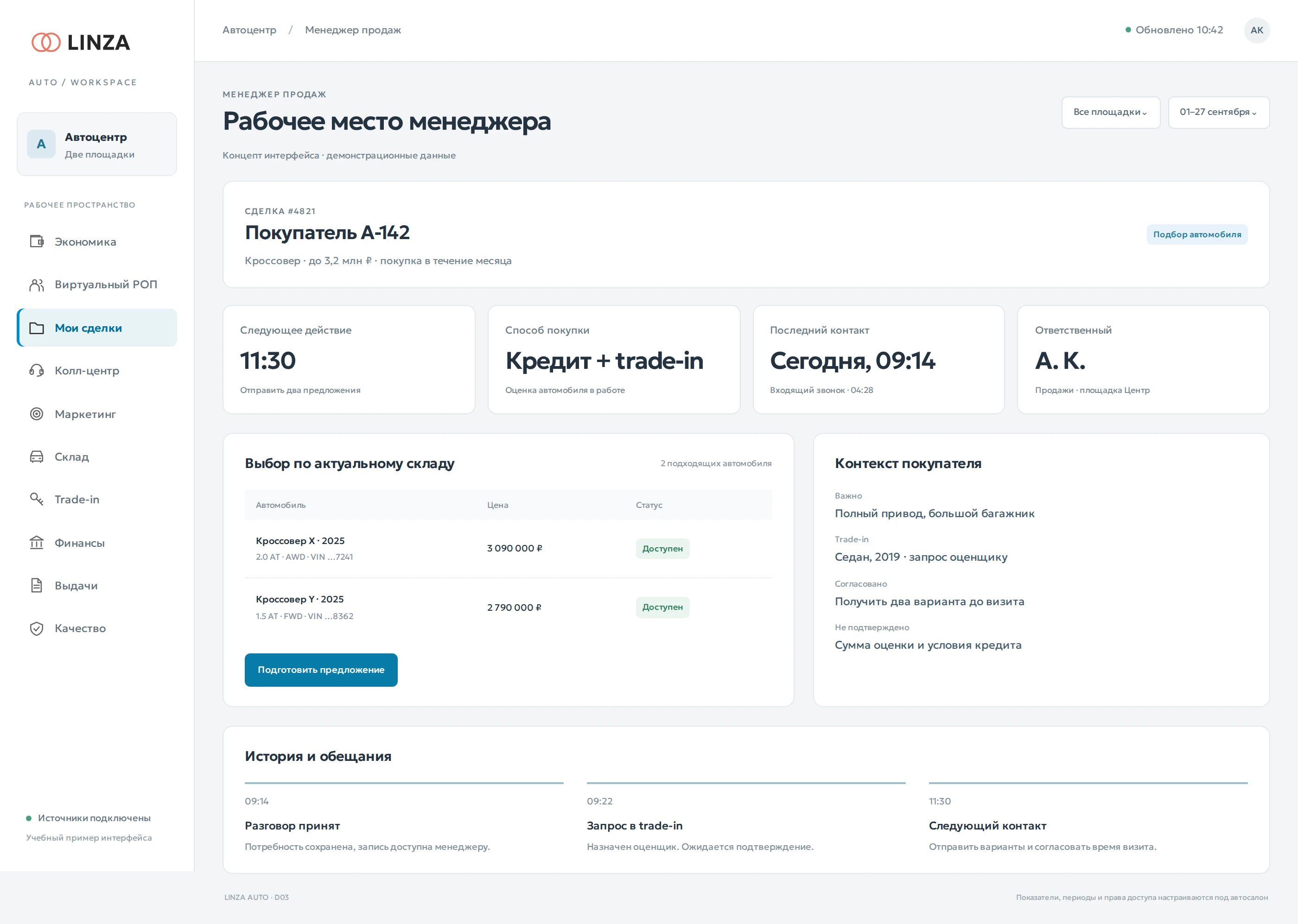Click the Экономика wallet icon
The height and width of the screenshot is (924, 1298).
click(x=37, y=241)
